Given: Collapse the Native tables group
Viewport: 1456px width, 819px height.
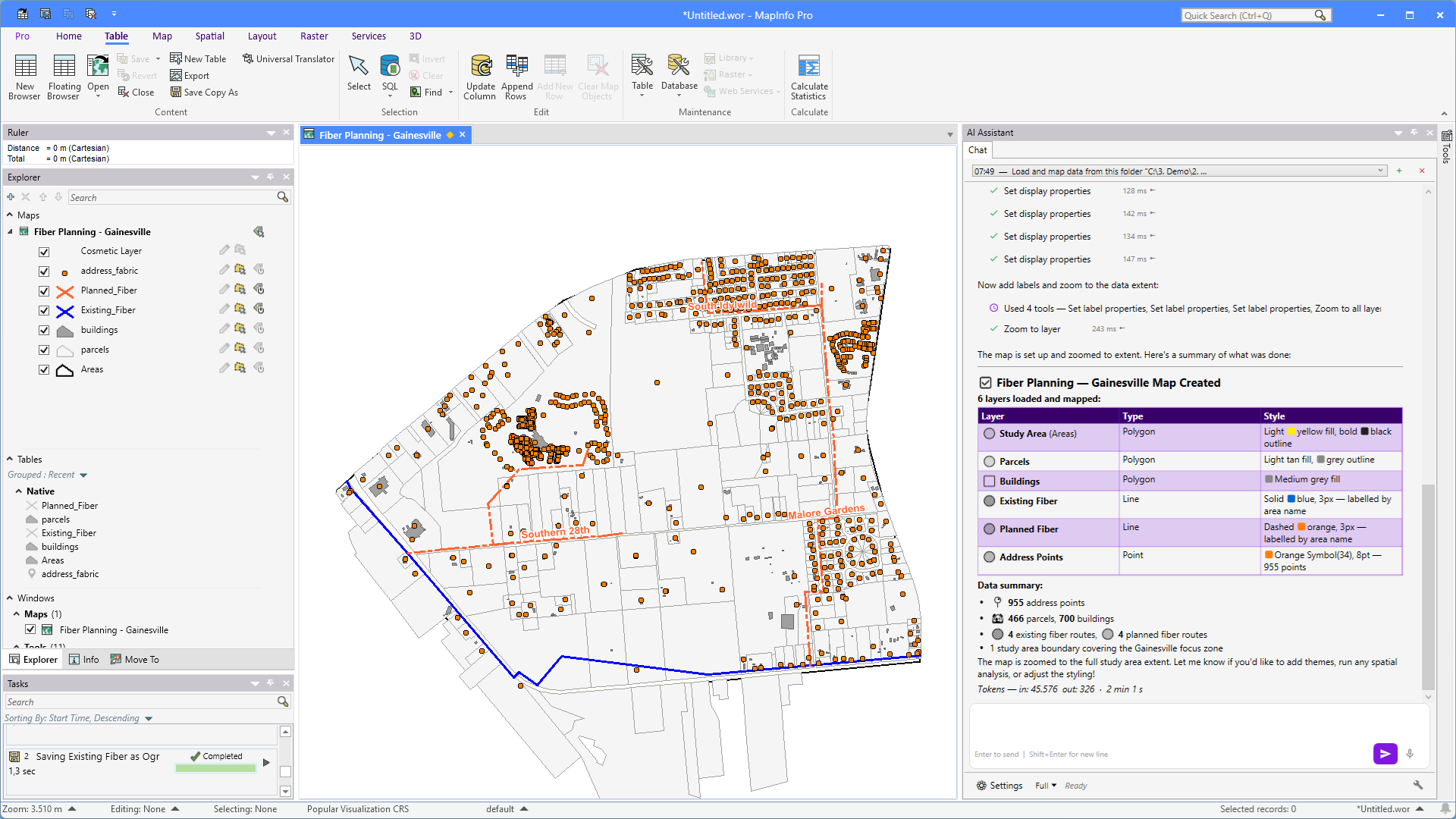Looking at the screenshot, I should pos(19,491).
